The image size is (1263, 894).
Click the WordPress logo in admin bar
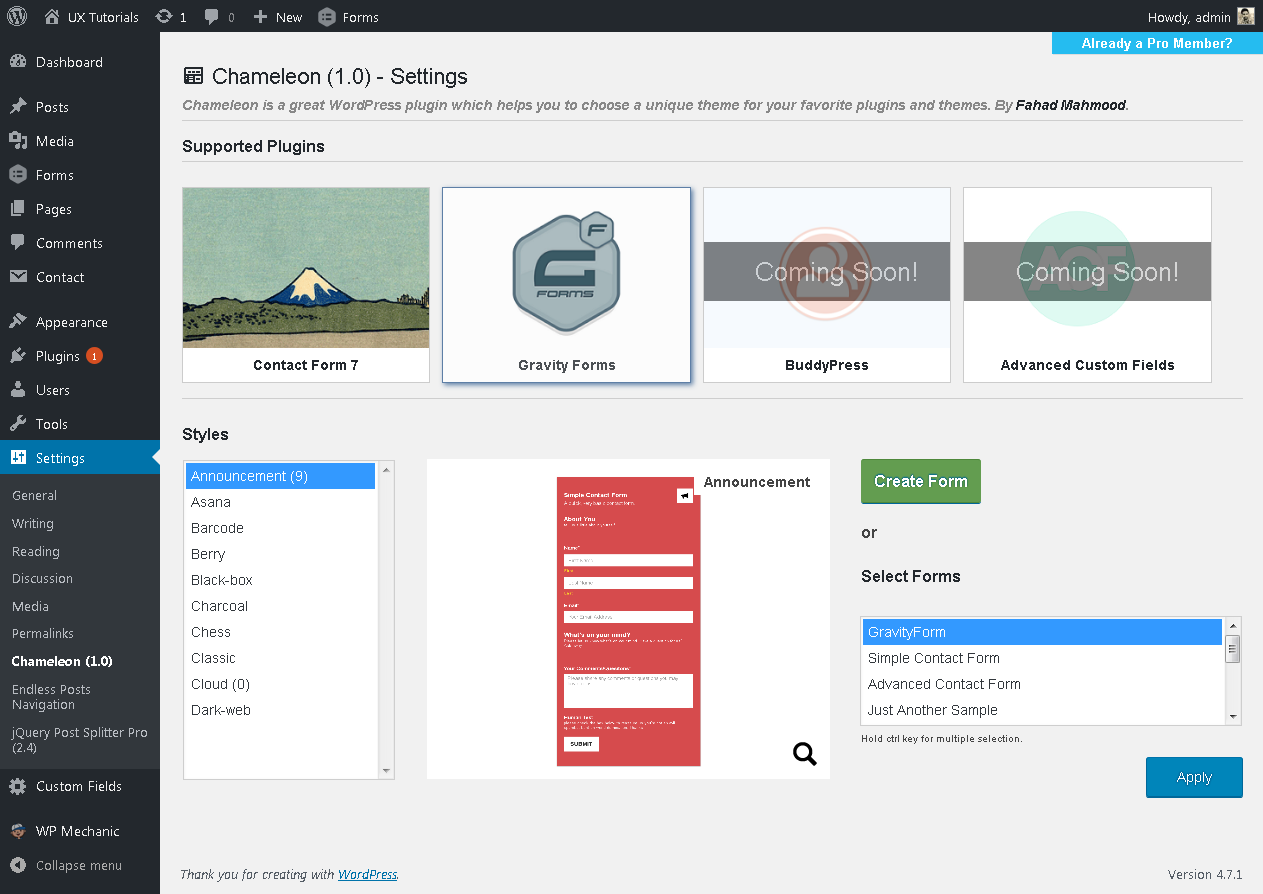pos(17,17)
